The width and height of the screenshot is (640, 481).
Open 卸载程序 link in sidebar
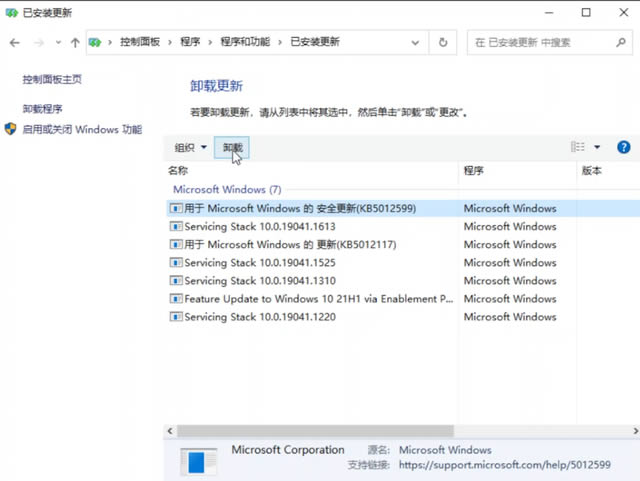pyautogui.click(x=42, y=109)
